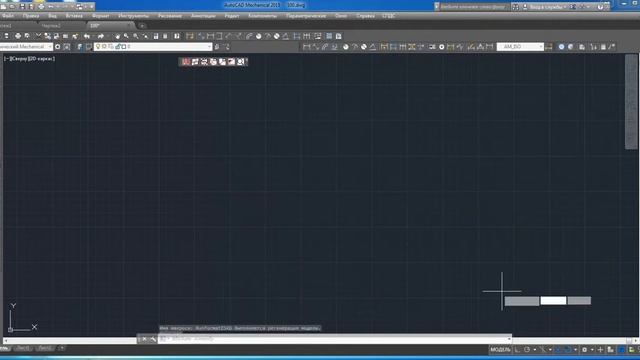Image resolution: width=640 pixels, height=360 pixels.
Task: Click the 2D каркас visual style control
Action: pyautogui.click(x=40, y=59)
